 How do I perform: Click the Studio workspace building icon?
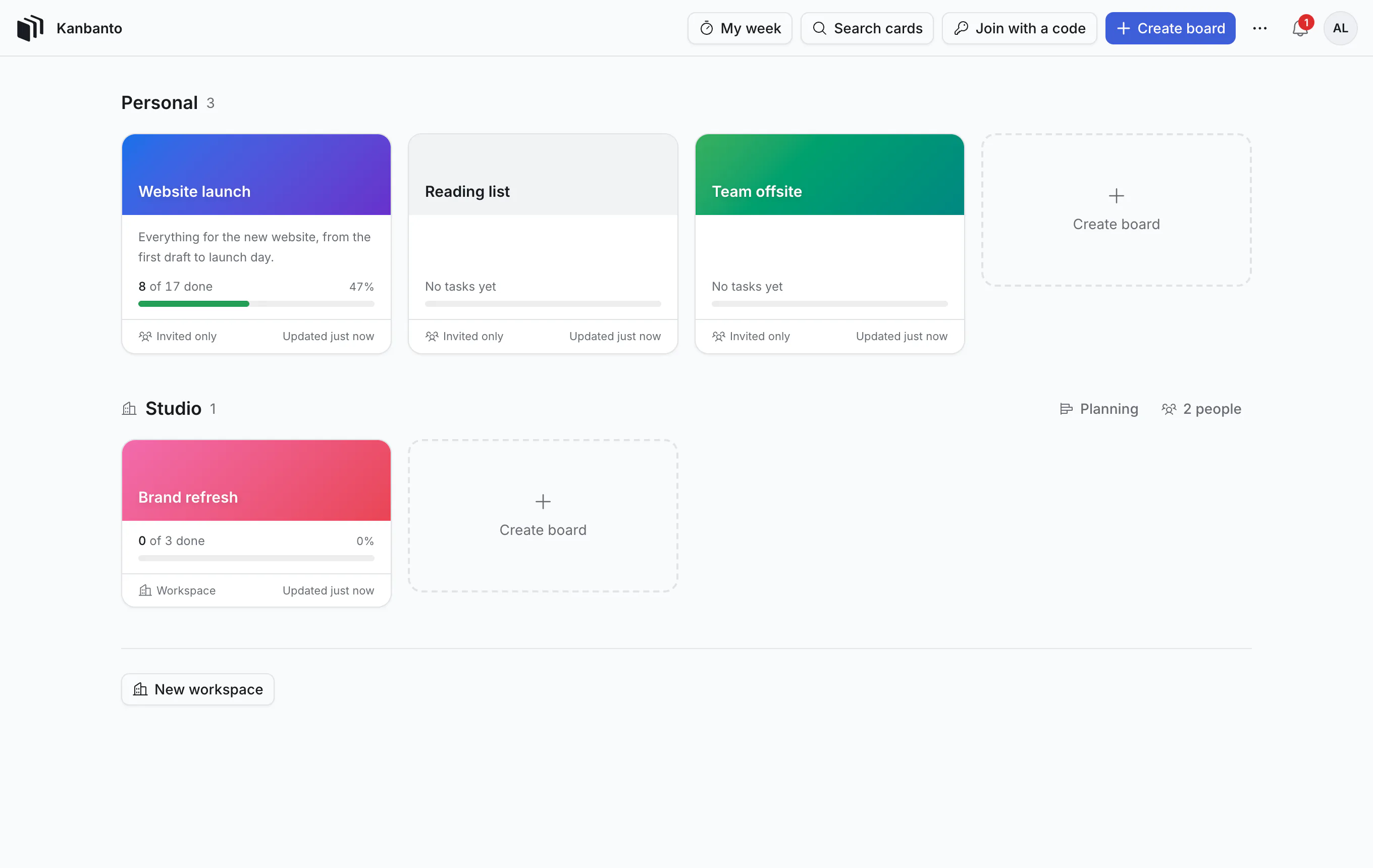coord(129,408)
